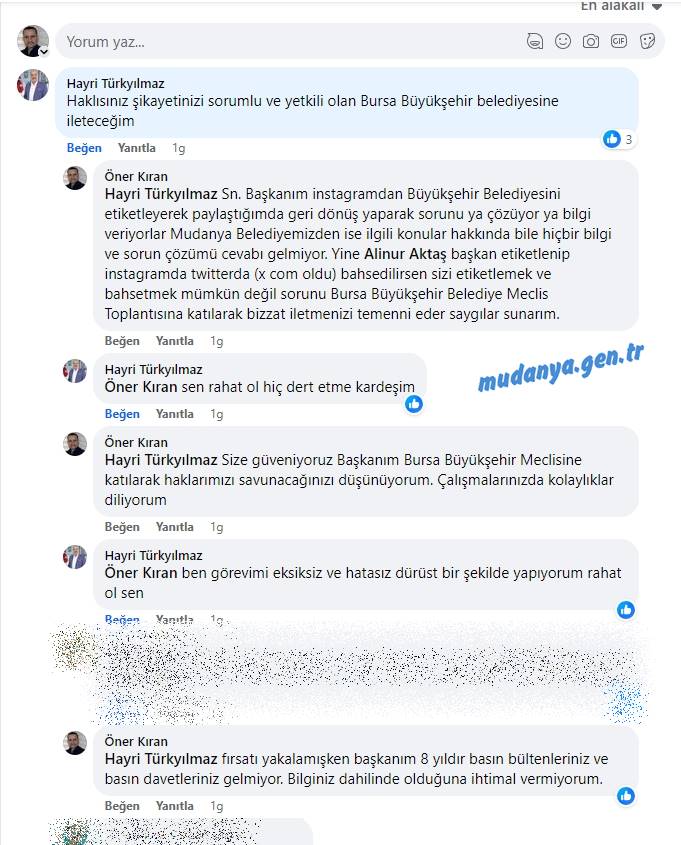The width and height of the screenshot is (681, 845).
Task: Attach a photo with the camera icon
Action: (x=590, y=41)
